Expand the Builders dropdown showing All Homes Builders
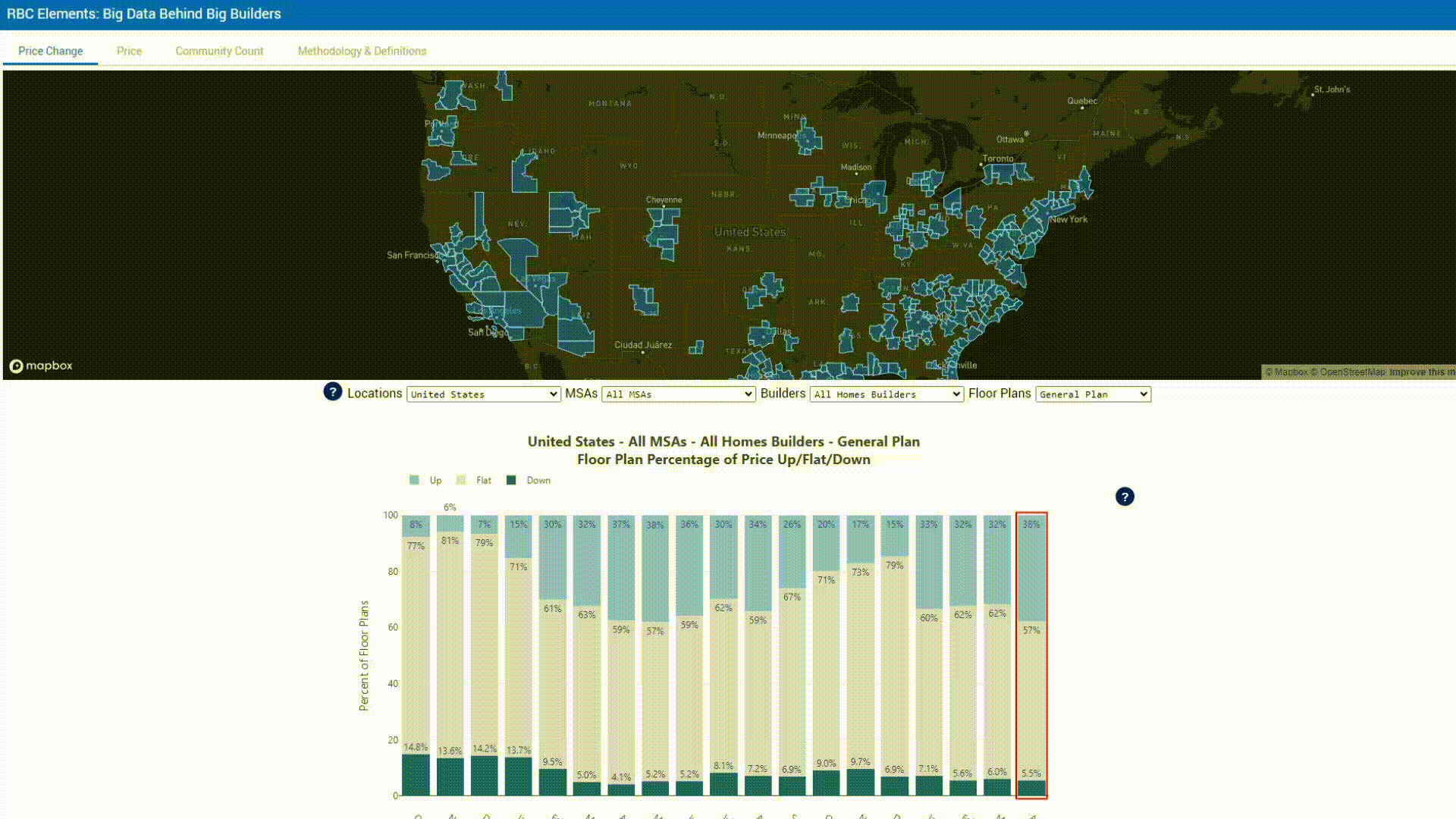The image size is (1456, 819). point(886,394)
